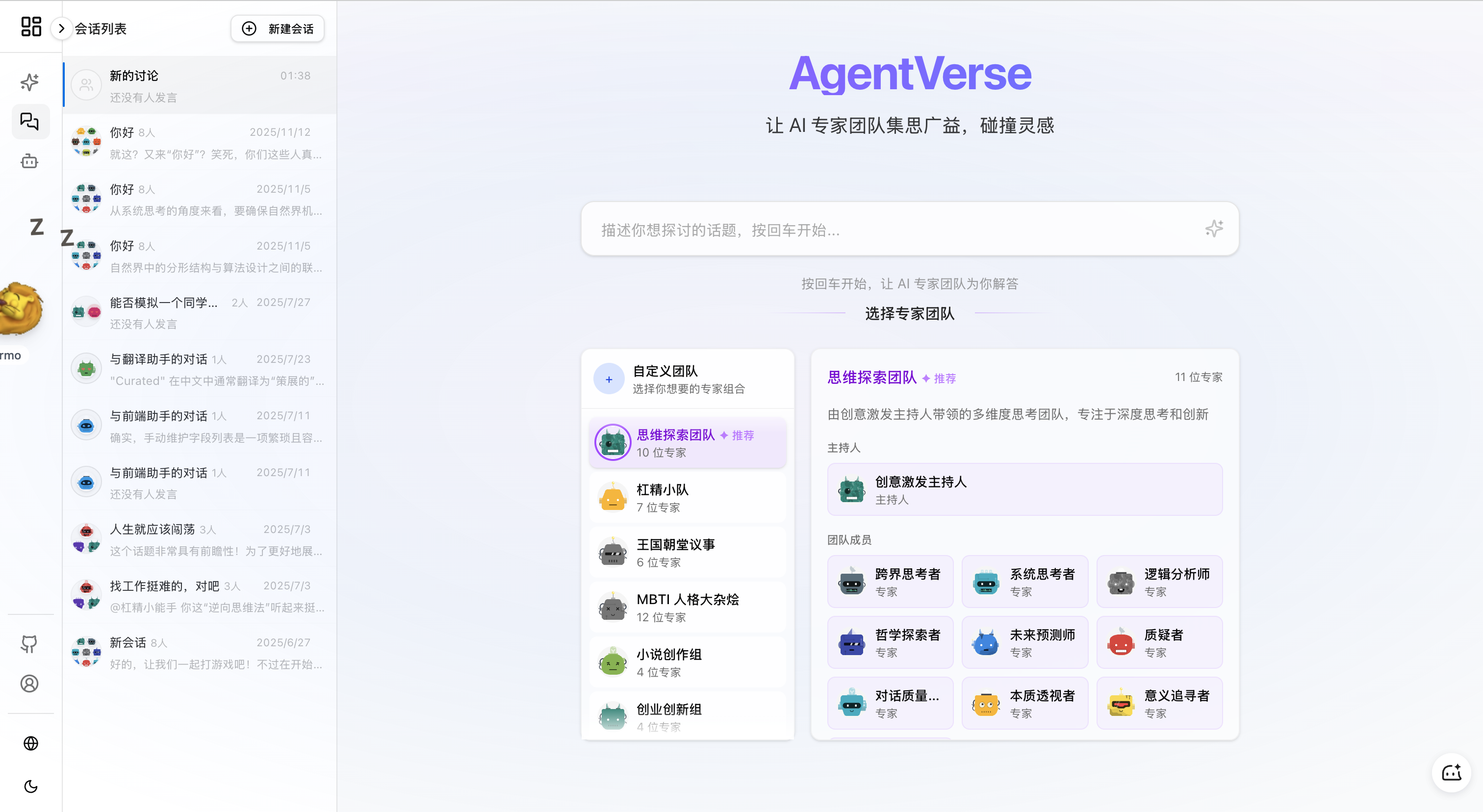Open the sparkle discovery sidebar icon

pos(30,82)
